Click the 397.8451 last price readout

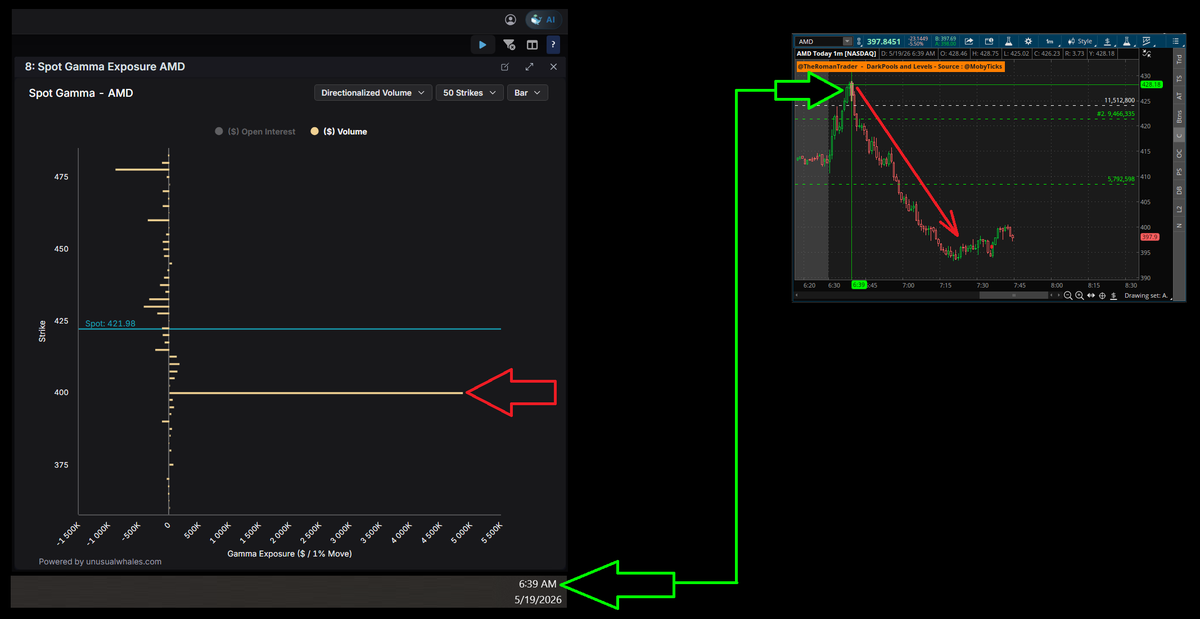pyautogui.click(x=884, y=42)
